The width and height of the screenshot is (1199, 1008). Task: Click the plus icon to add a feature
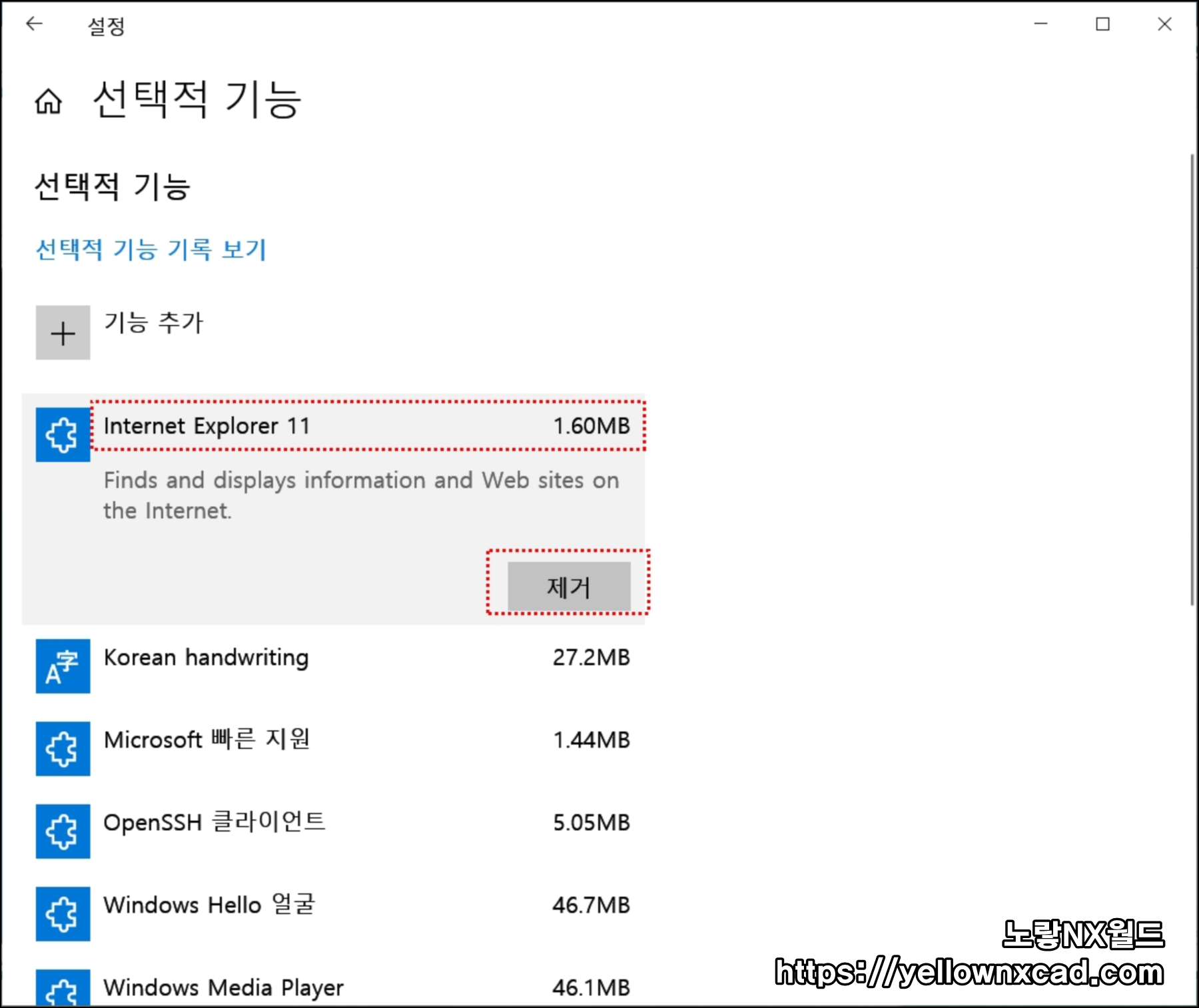[x=63, y=333]
